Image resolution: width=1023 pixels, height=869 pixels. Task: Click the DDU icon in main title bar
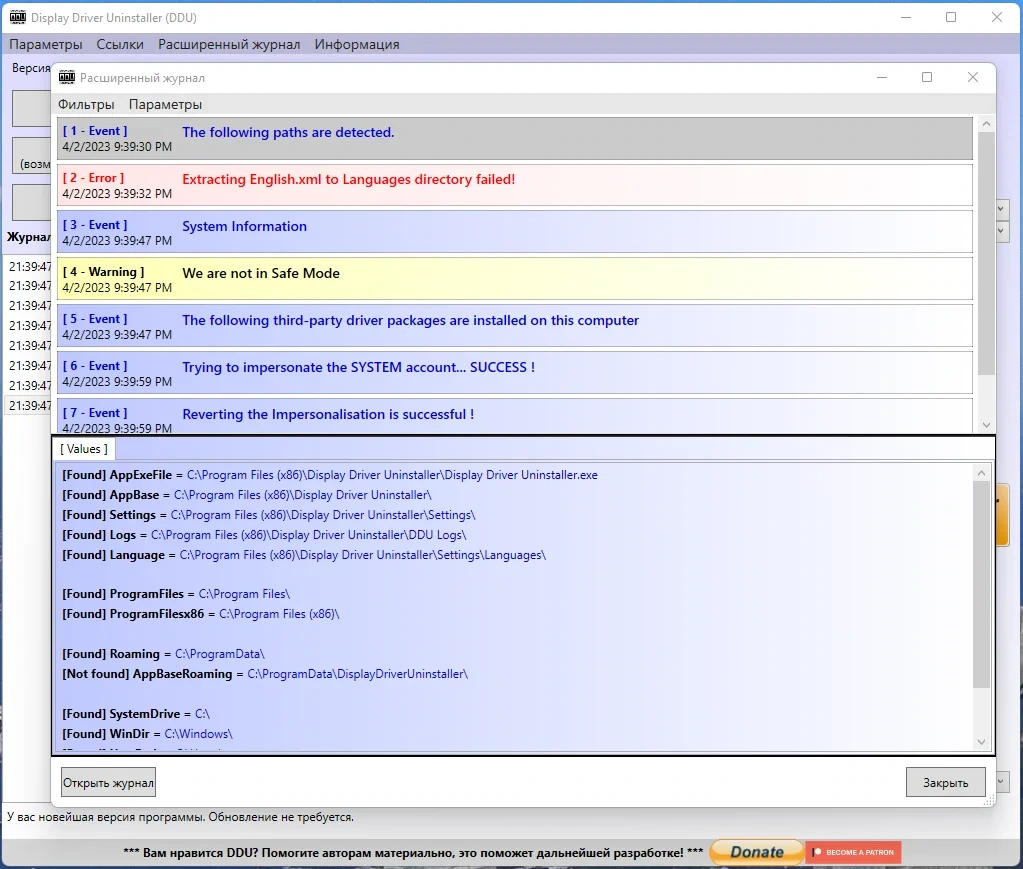click(18, 17)
